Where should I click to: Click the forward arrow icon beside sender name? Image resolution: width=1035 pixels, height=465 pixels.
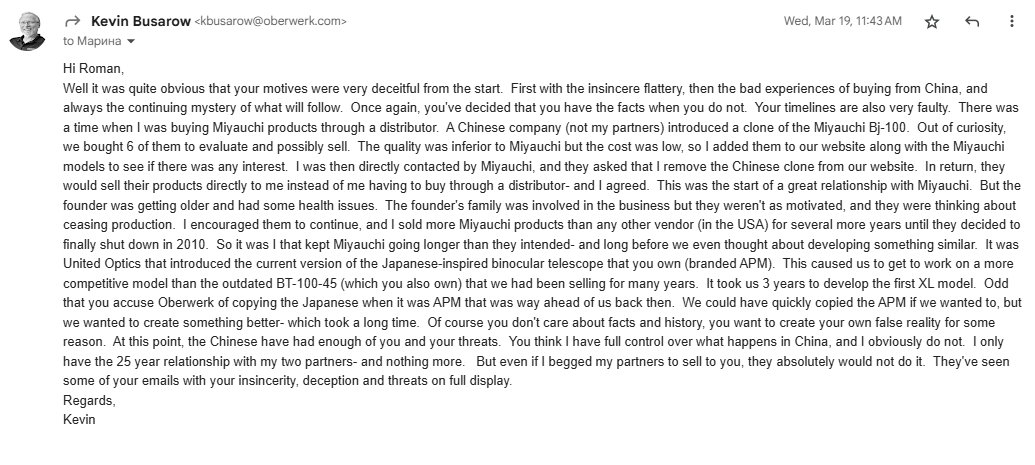(x=73, y=21)
